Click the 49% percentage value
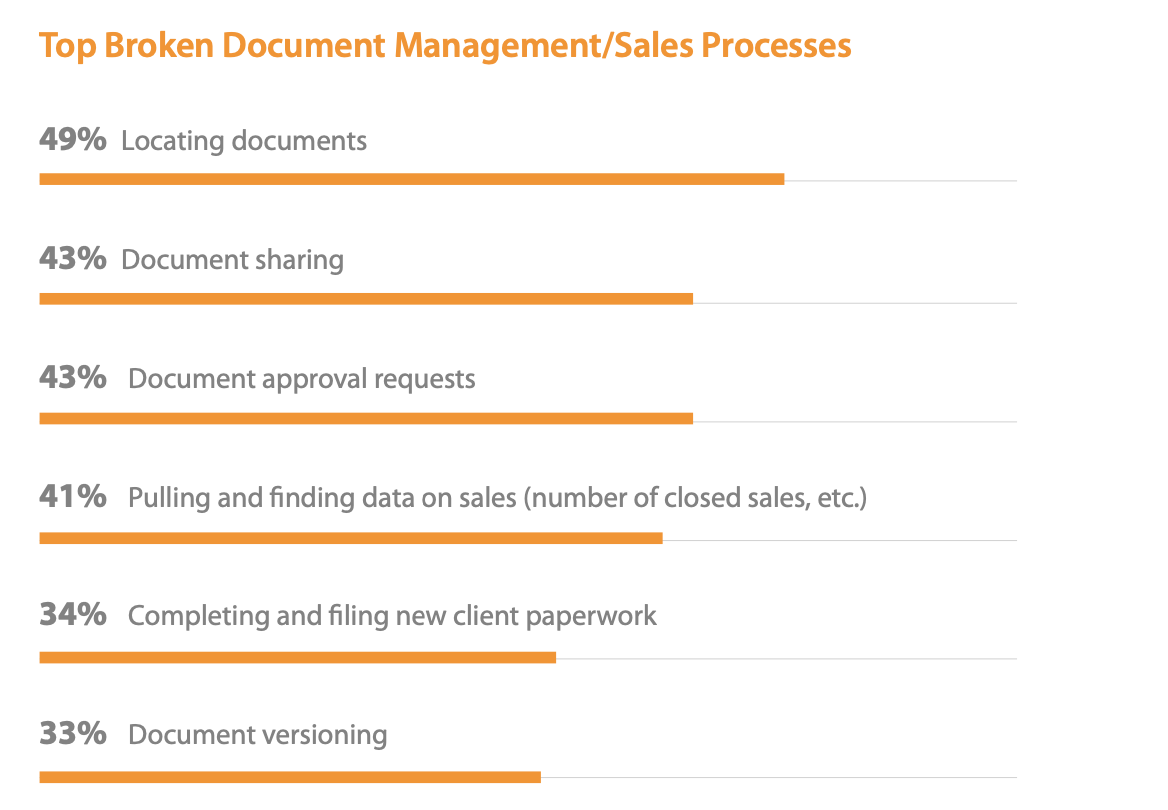This screenshot has width=1168, height=810. pos(73,139)
